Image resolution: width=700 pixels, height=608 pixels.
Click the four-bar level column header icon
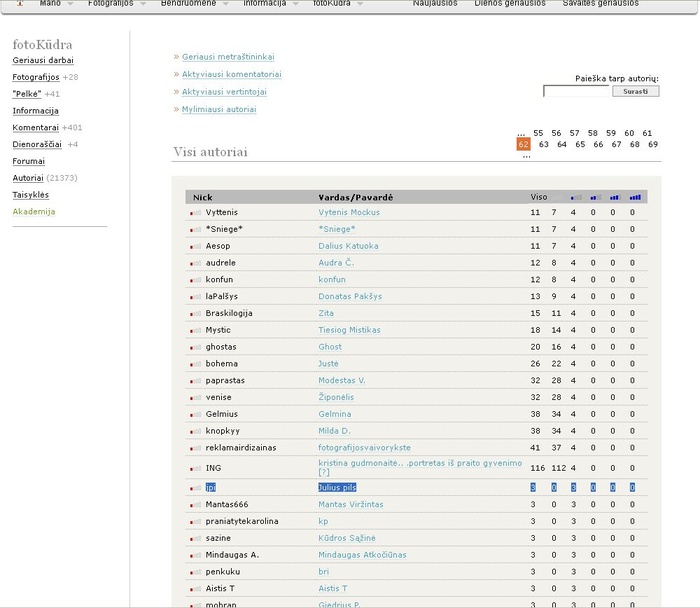[635, 197]
